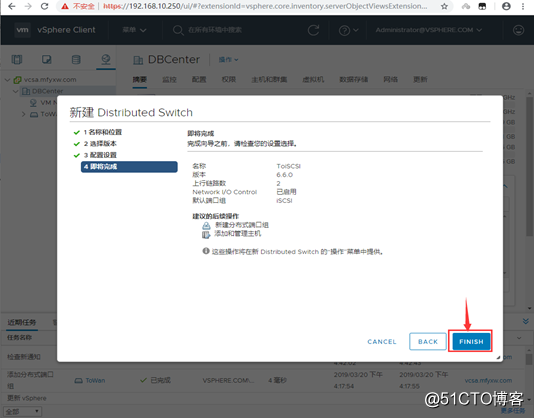Image resolution: width=534 pixels, height=418 pixels.
Task: Switch to Hosts and Clusters view icon
Action: coord(17,60)
